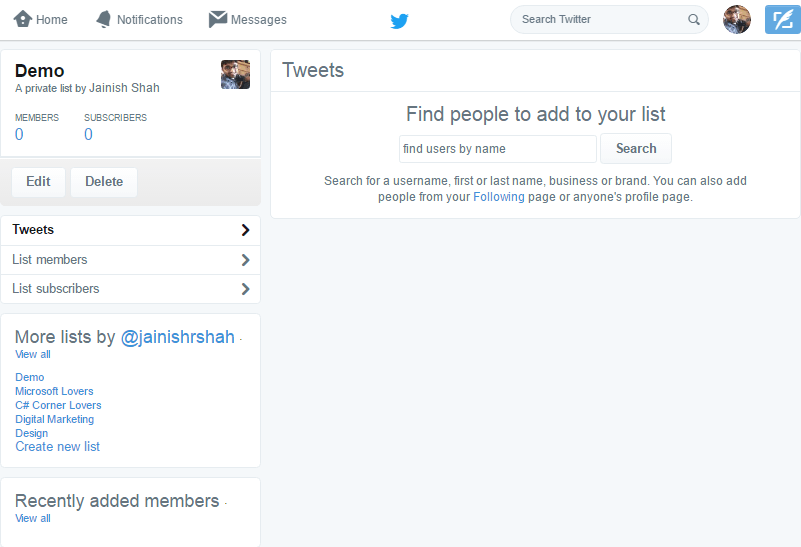The image size is (801, 547).
Task: Click the Demo list owner avatar
Action: coord(235,75)
